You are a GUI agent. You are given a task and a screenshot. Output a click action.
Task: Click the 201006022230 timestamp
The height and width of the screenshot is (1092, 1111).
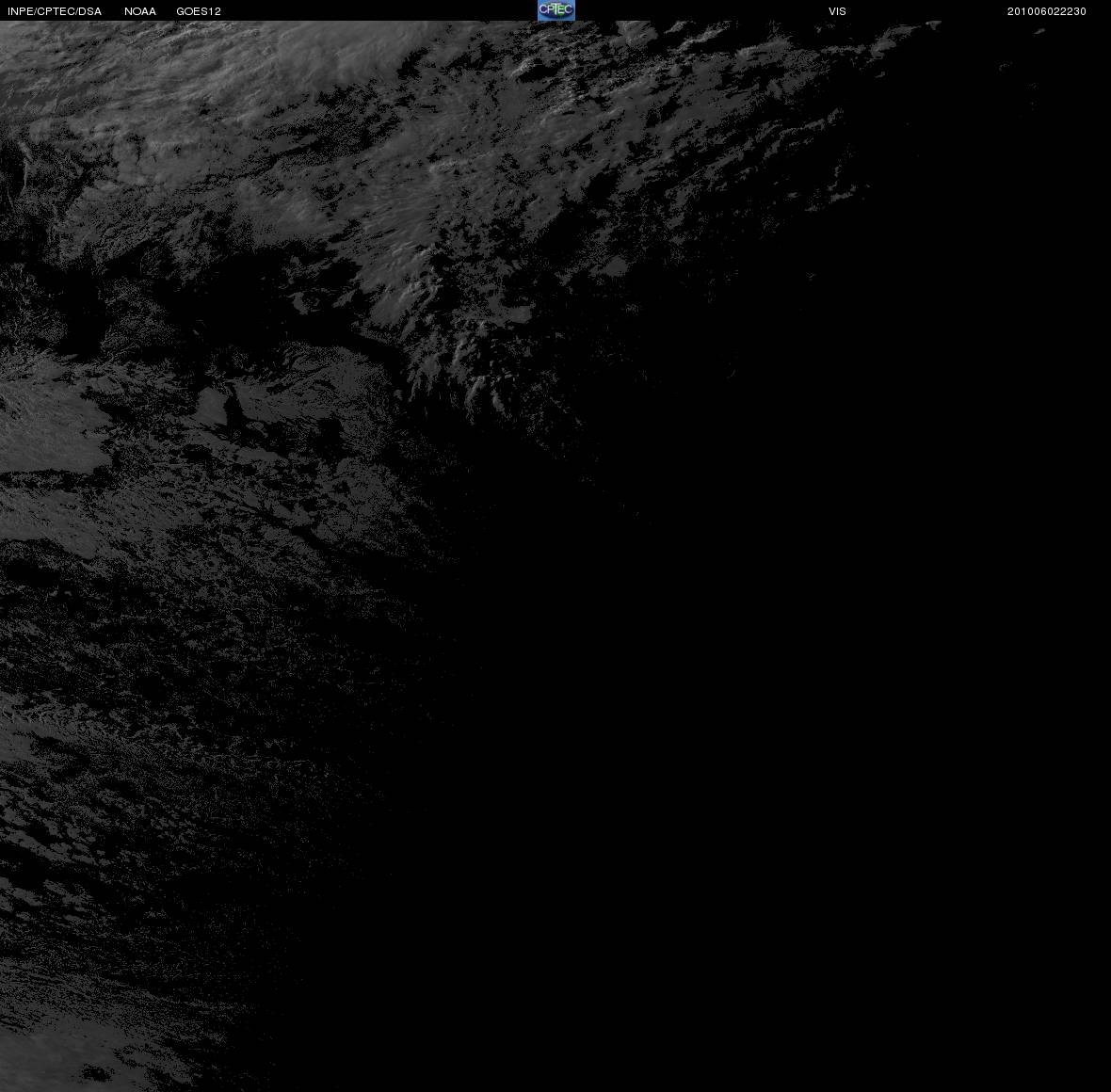[x=1047, y=11]
